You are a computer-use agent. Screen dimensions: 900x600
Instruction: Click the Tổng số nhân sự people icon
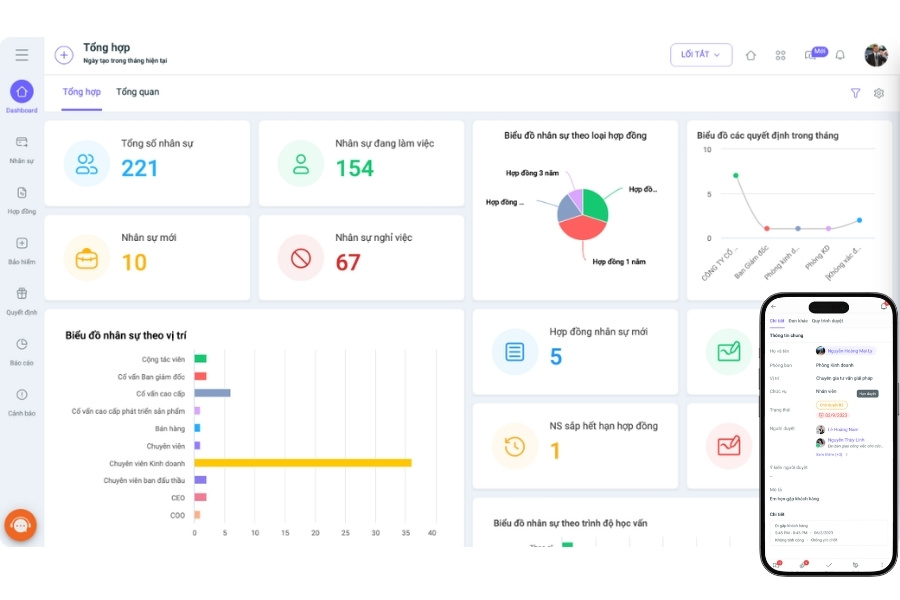(87, 164)
